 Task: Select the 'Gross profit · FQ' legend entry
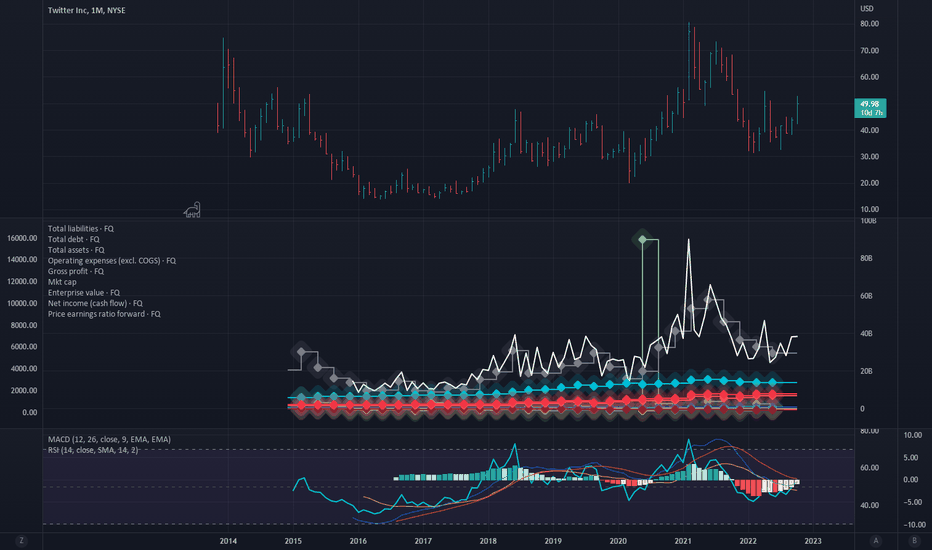[x=75, y=271]
